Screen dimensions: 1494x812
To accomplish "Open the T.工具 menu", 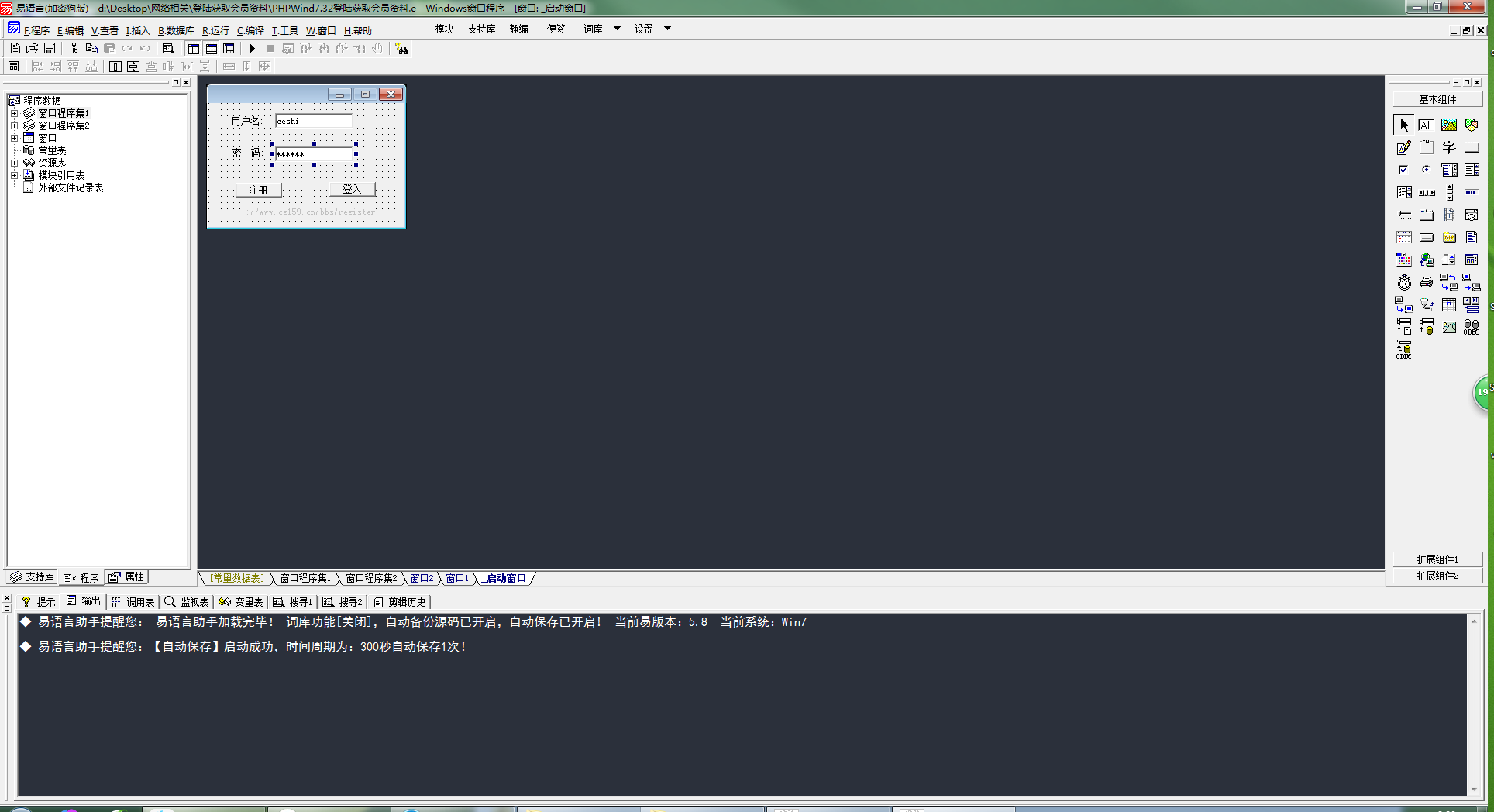I will pos(284,30).
